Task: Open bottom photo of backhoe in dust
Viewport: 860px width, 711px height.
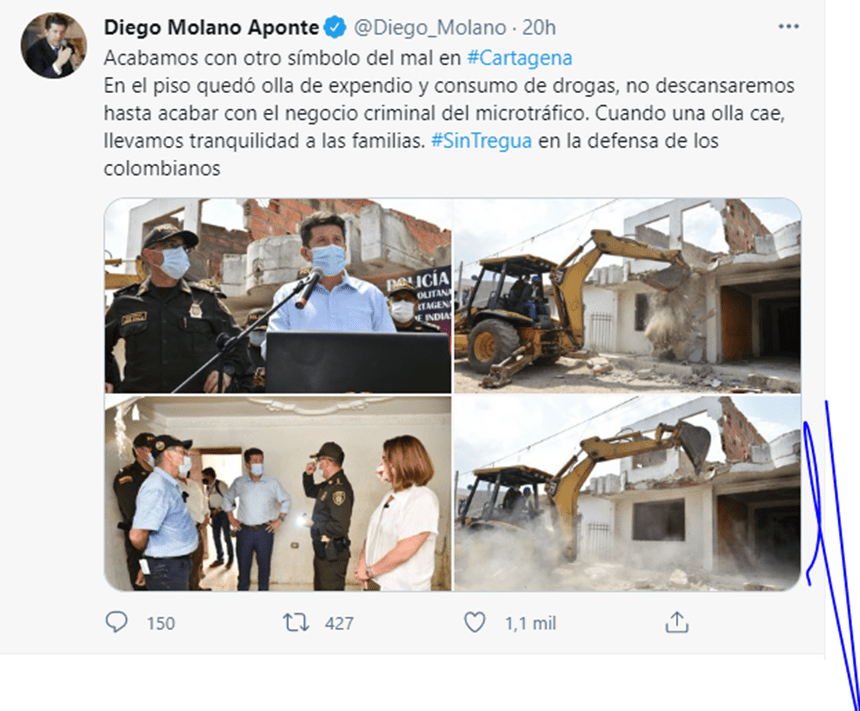Action: coord(627,493)
